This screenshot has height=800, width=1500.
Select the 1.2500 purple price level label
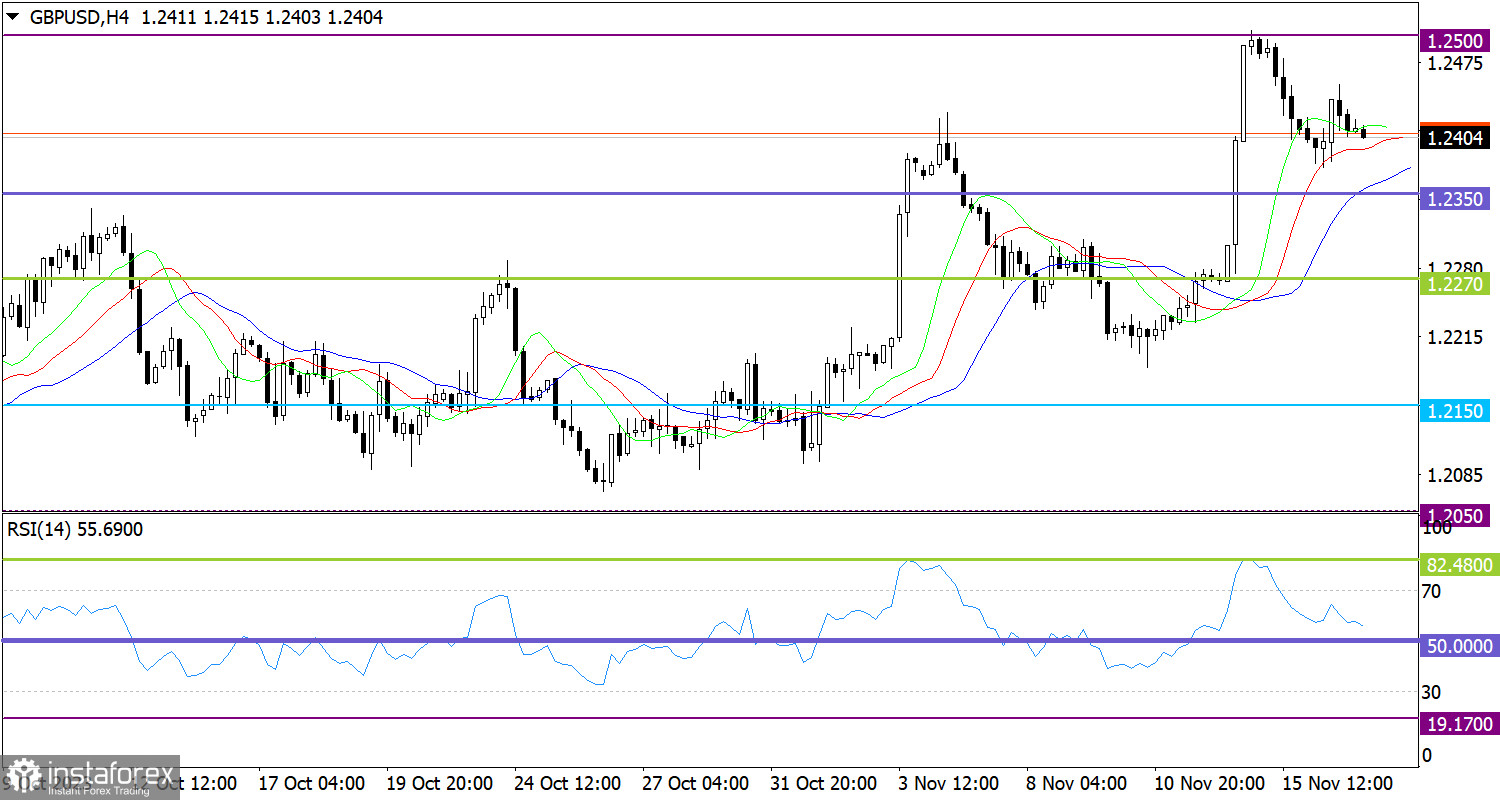[1457, 43]
